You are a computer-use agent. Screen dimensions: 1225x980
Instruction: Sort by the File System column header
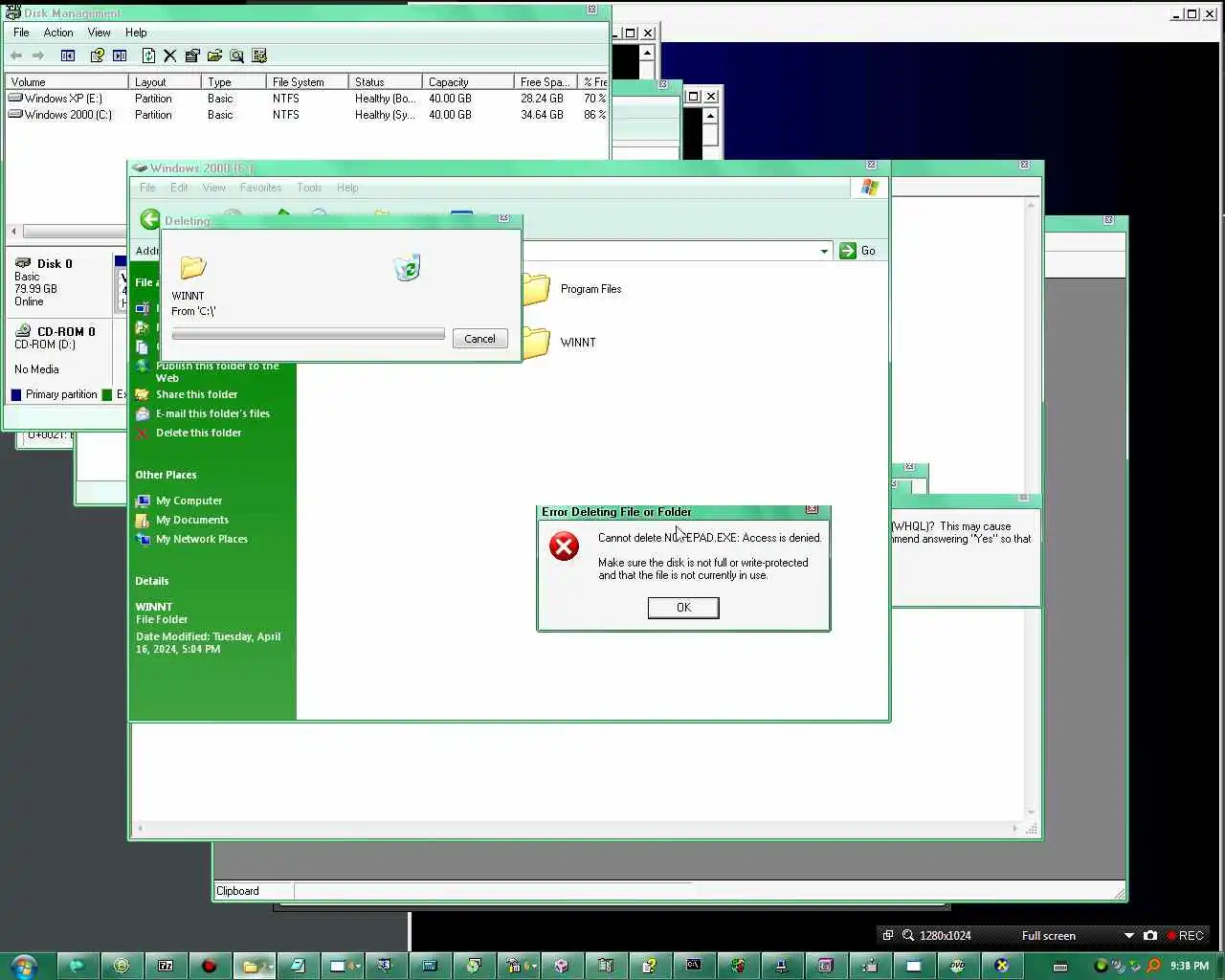[x=306, y=82]
